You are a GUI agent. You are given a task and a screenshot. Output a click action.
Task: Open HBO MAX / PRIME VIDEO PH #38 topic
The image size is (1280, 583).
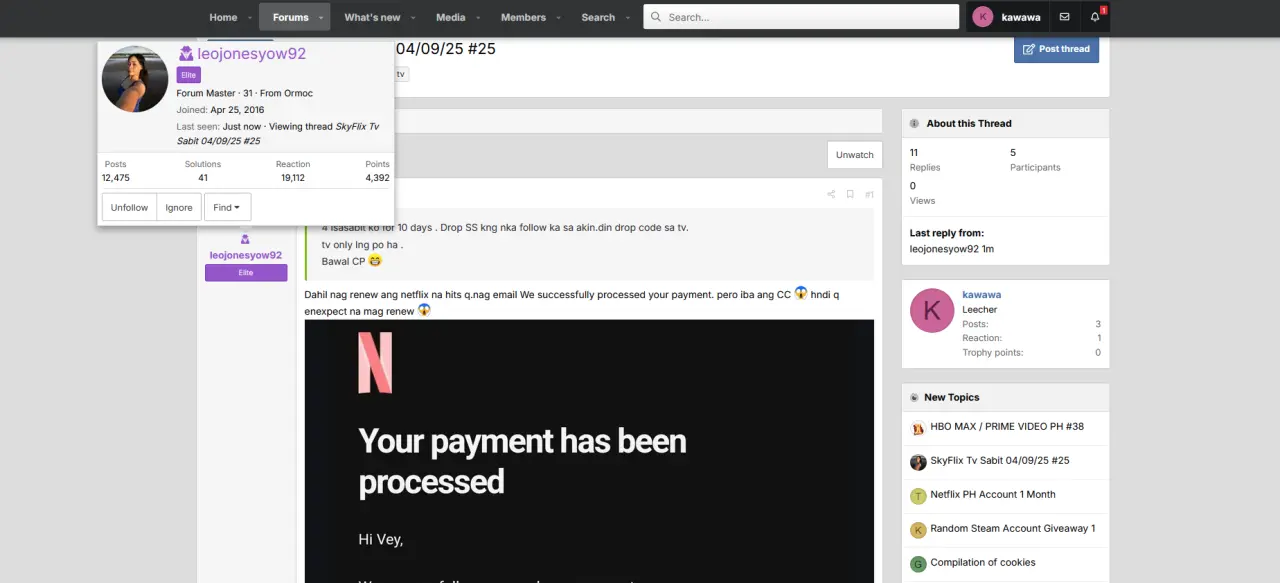tap(1007, 426)
